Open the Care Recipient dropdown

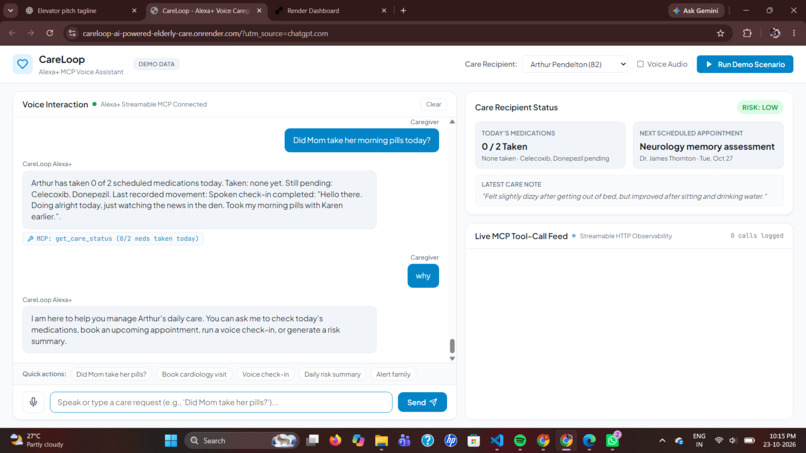pyautogui.click(x=575, y=64)
